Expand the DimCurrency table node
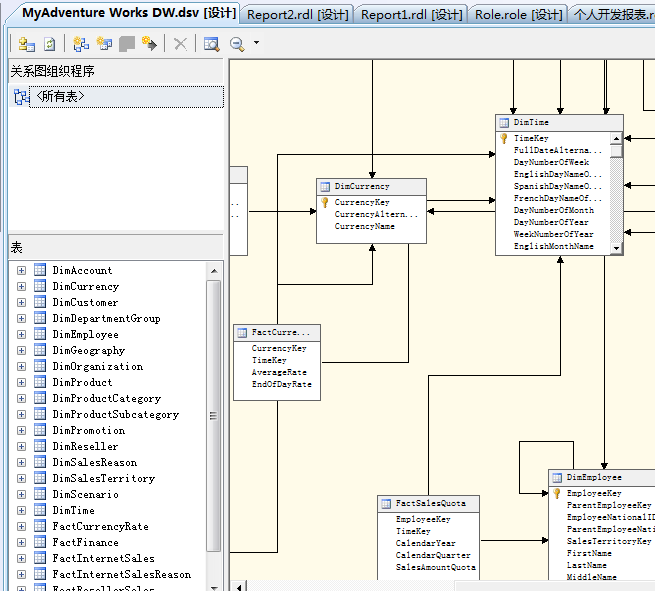This screenshot has width=655, height=591. [21, 286]
